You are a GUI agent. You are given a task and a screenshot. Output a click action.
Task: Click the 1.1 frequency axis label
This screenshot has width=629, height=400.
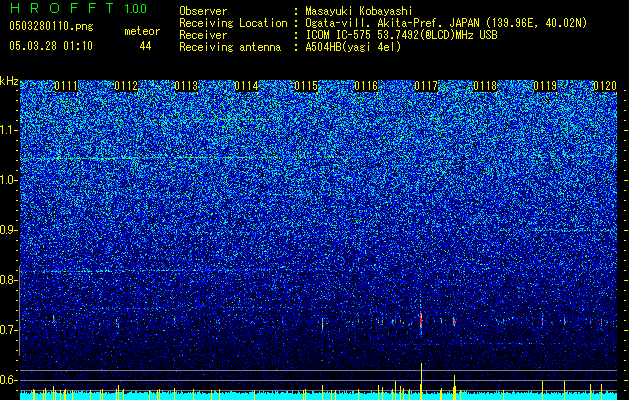8,130
